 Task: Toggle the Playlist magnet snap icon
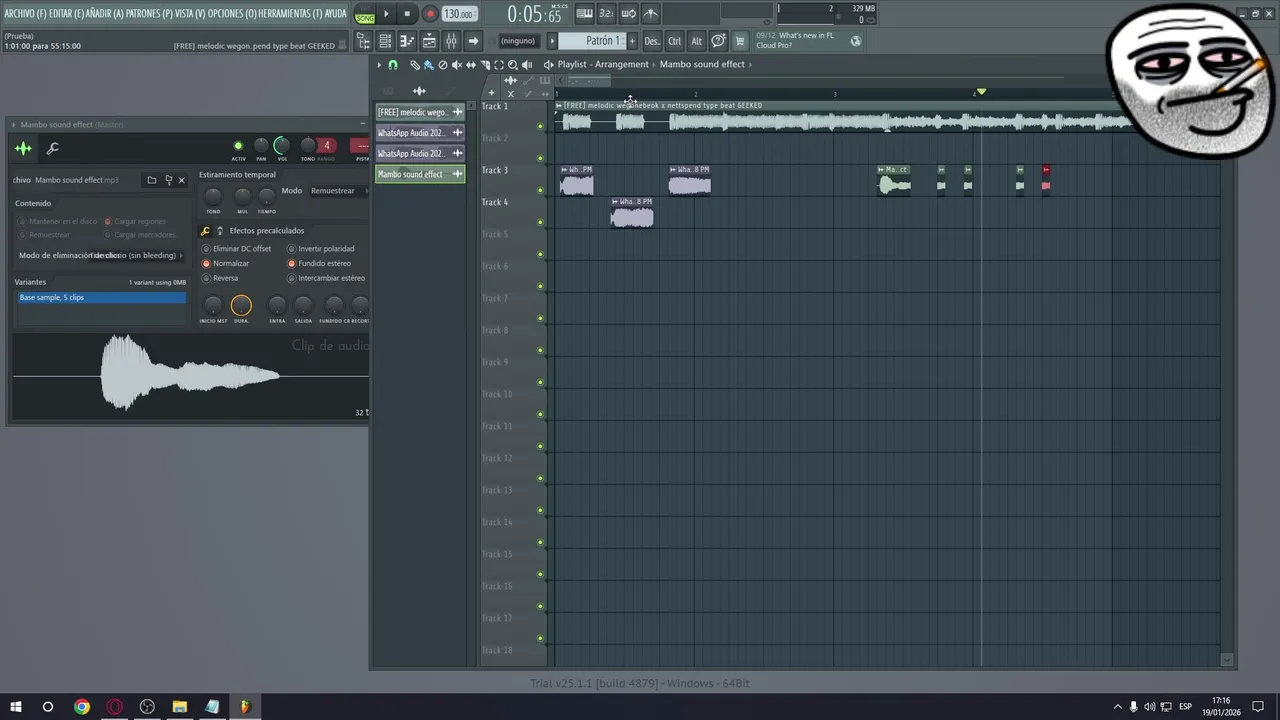(x=392, y=64)
